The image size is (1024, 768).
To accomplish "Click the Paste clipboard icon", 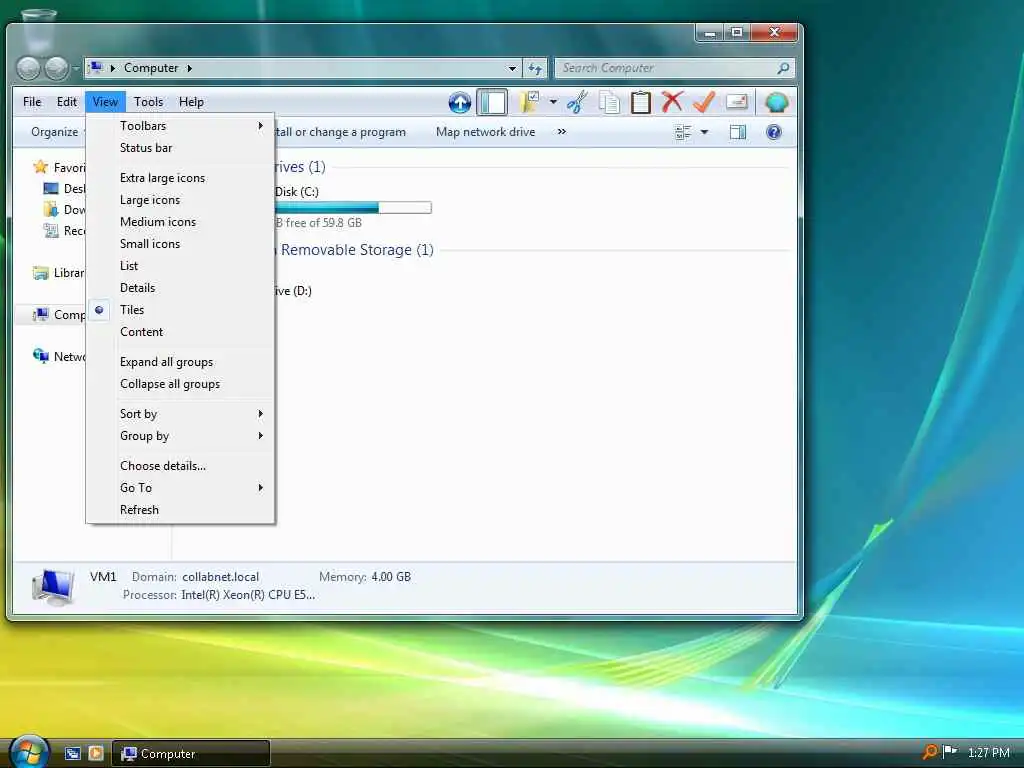I will point(641,103).
